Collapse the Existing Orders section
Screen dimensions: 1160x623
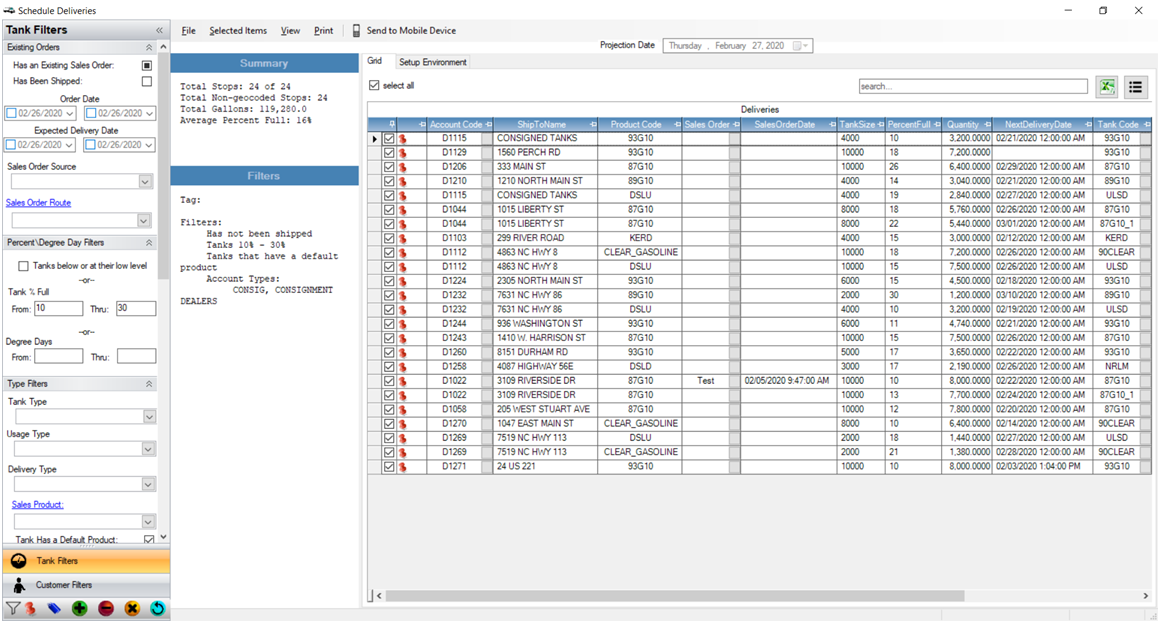point(149,47)
